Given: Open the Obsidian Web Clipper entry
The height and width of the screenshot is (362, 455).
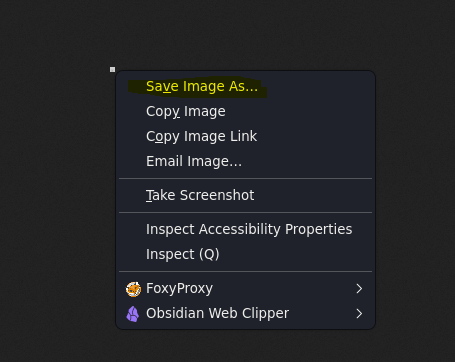Looking at the screenshot, I should point(245,314).
